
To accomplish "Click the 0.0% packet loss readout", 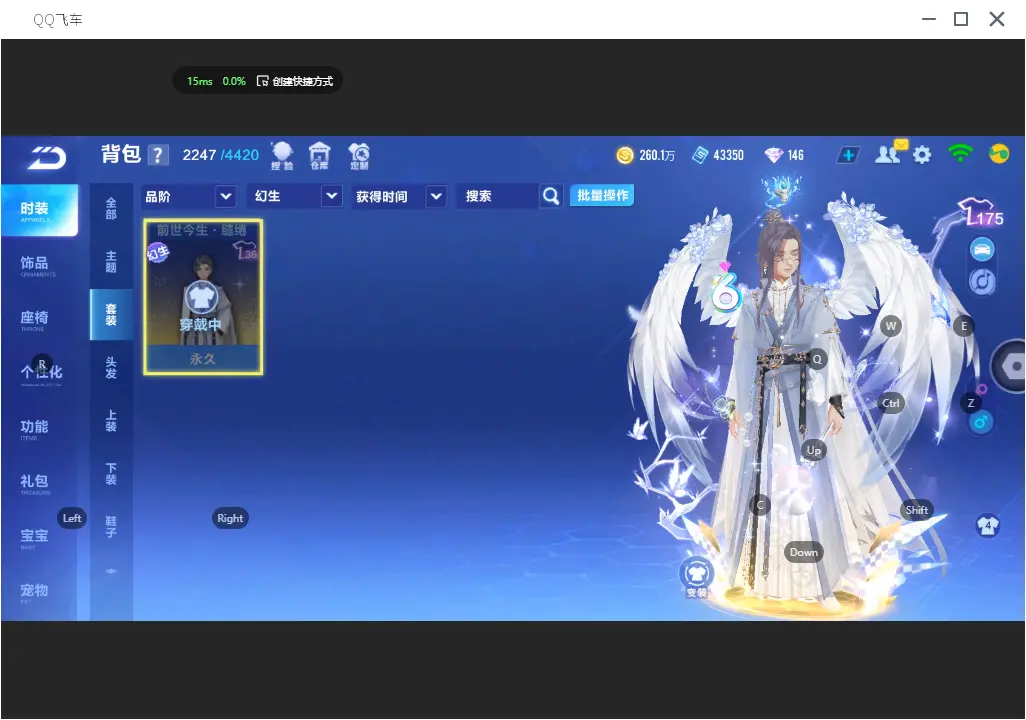I will tap(234, 81).
